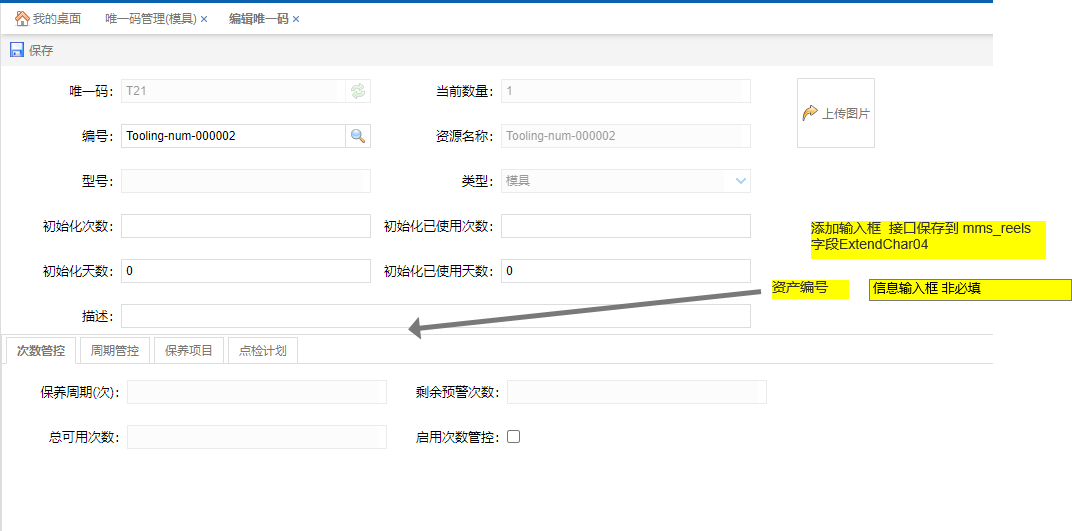Open the 保养项目 tab
1072x531 pixels.
click(189, 351)
